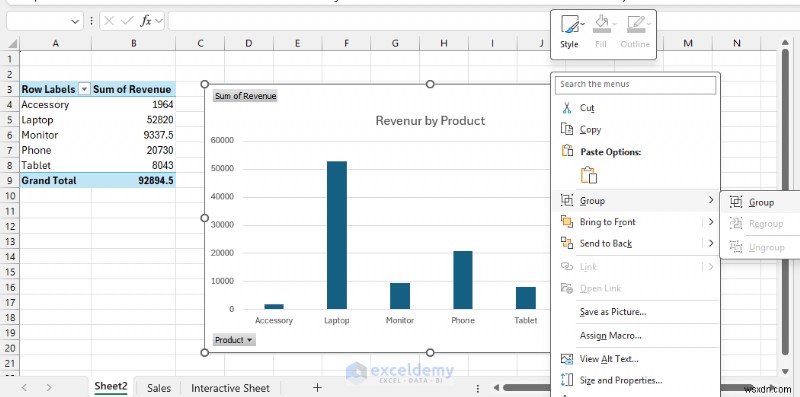Go to next sheet tab arrow
The image size is (800, 397).
(49, 388)
